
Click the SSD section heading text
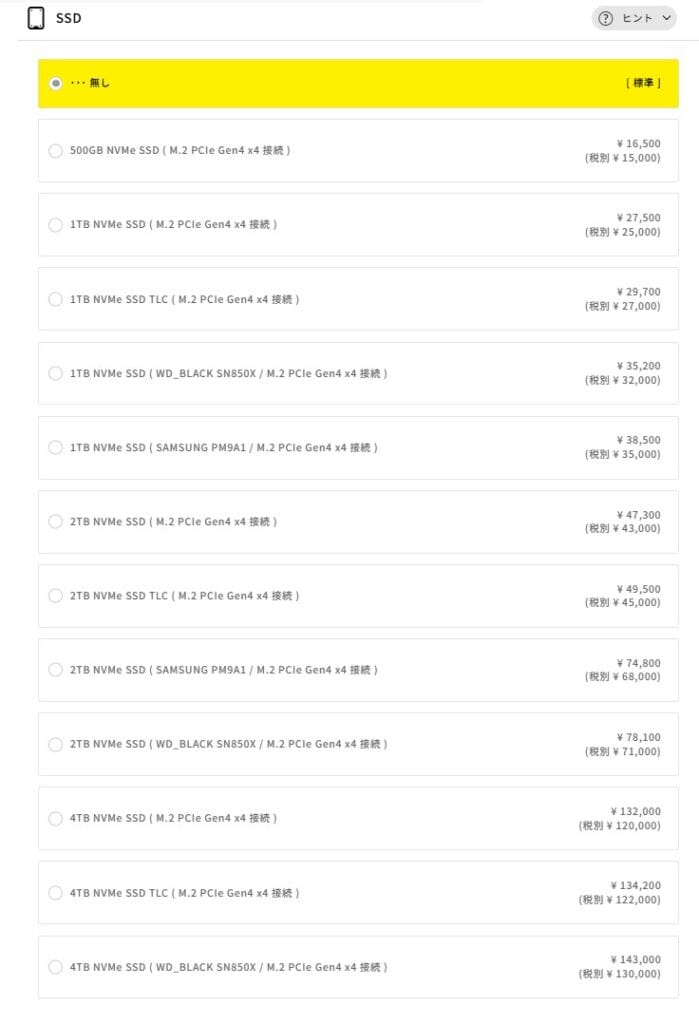[x=69, y=18]
